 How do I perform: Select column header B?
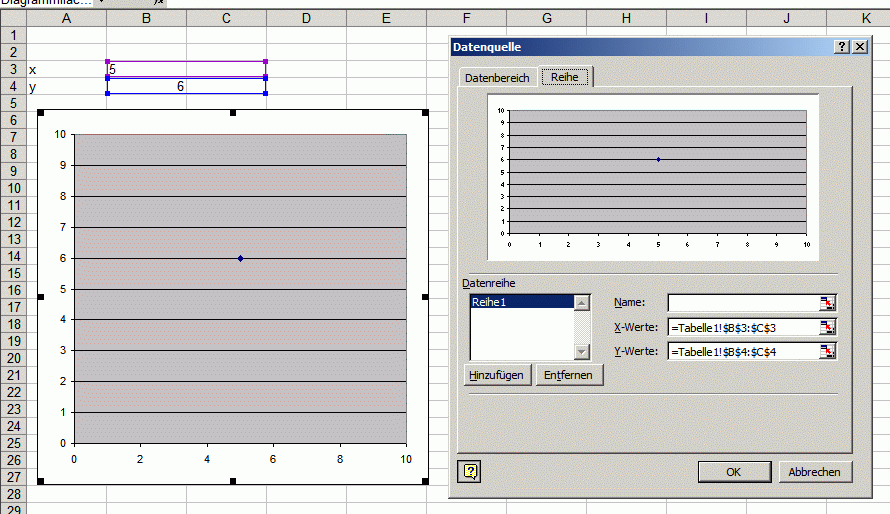tap(146, 18)
